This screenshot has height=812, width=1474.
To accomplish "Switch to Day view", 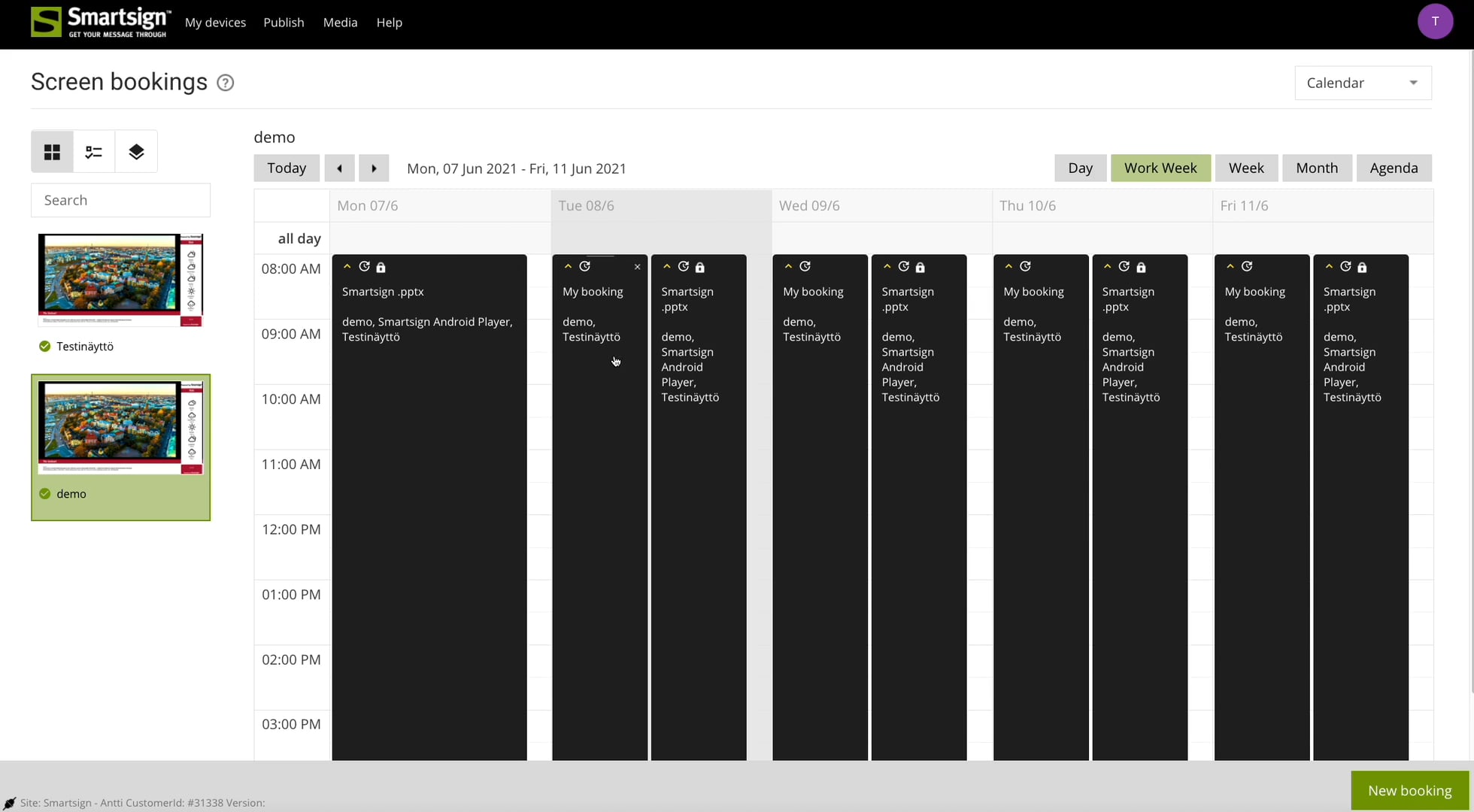I will [x=1080, y=168].
